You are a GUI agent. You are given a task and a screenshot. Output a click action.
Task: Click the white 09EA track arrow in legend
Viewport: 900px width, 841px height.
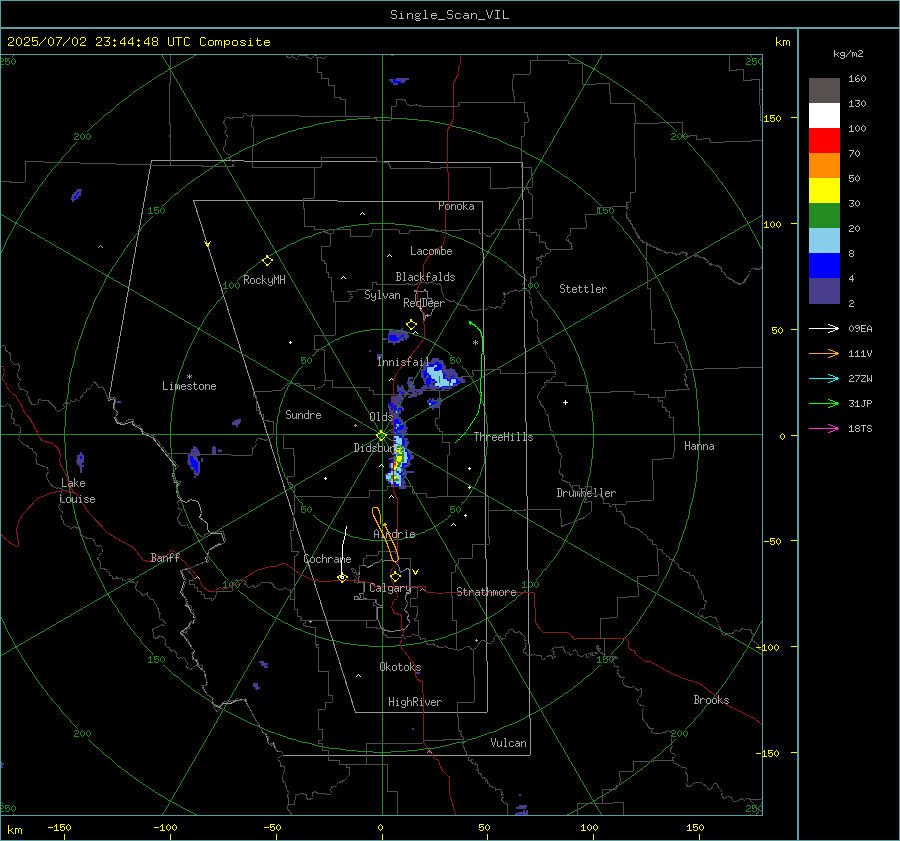pos(824,328)
